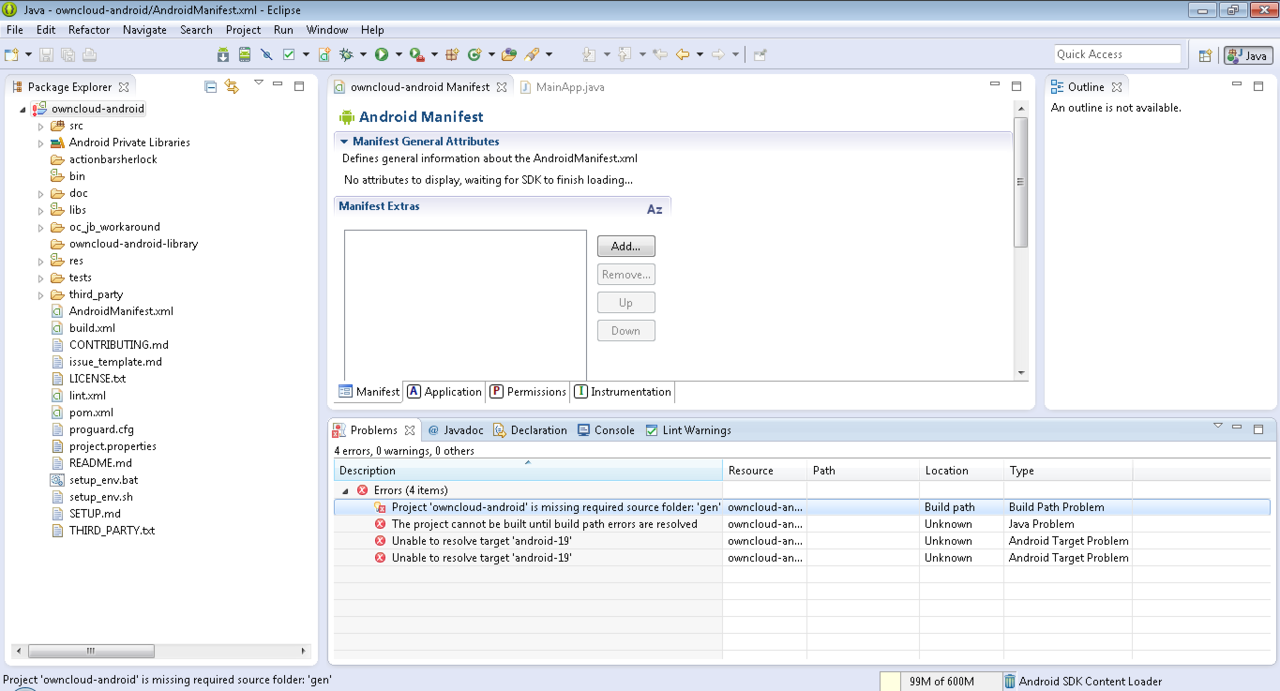Click the Quick Access field
The height and width of the screenshot is (691, 1280).
pos(1117,54)
